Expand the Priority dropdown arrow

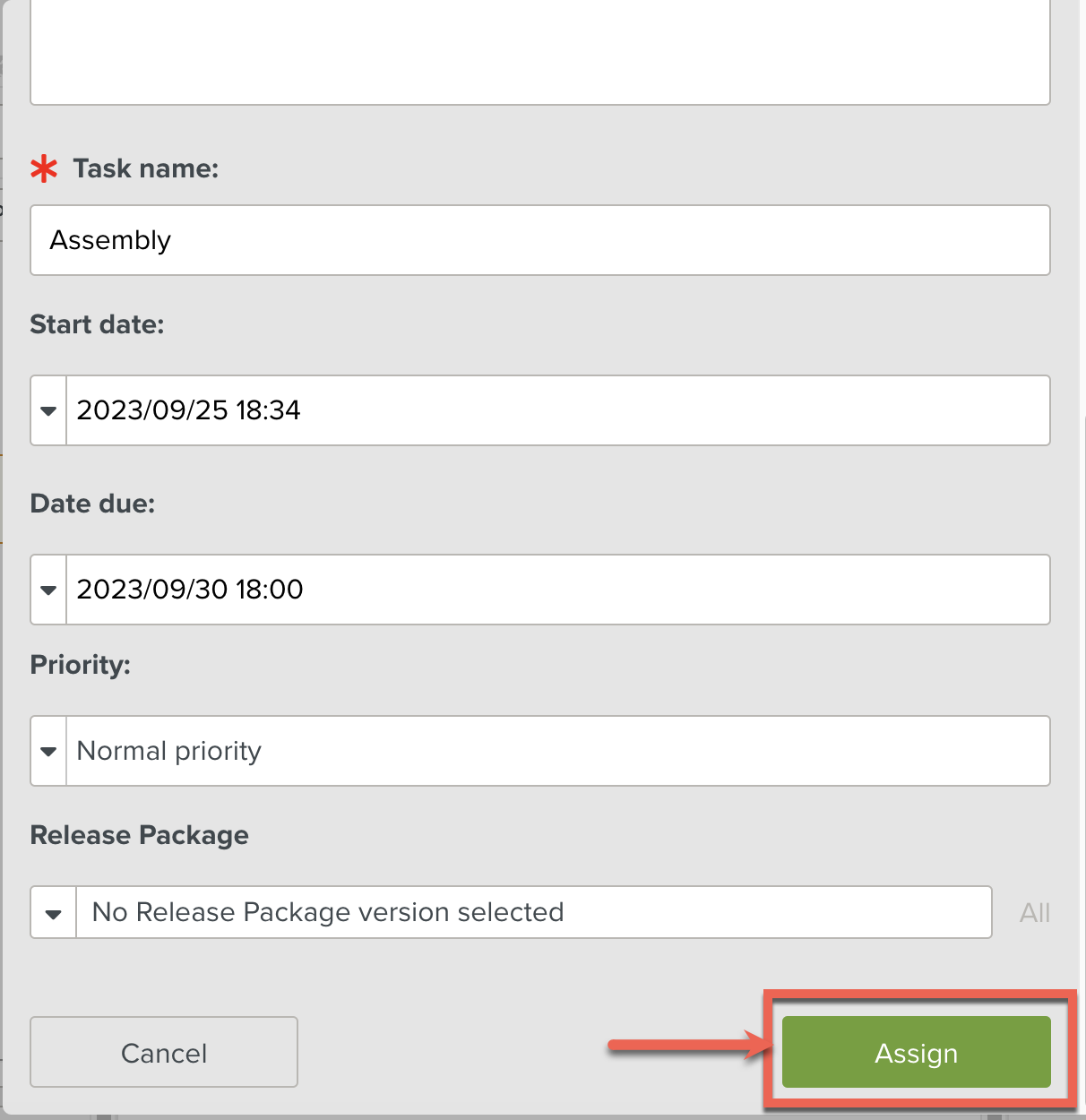pyautogui.click(x=48, y=751)
